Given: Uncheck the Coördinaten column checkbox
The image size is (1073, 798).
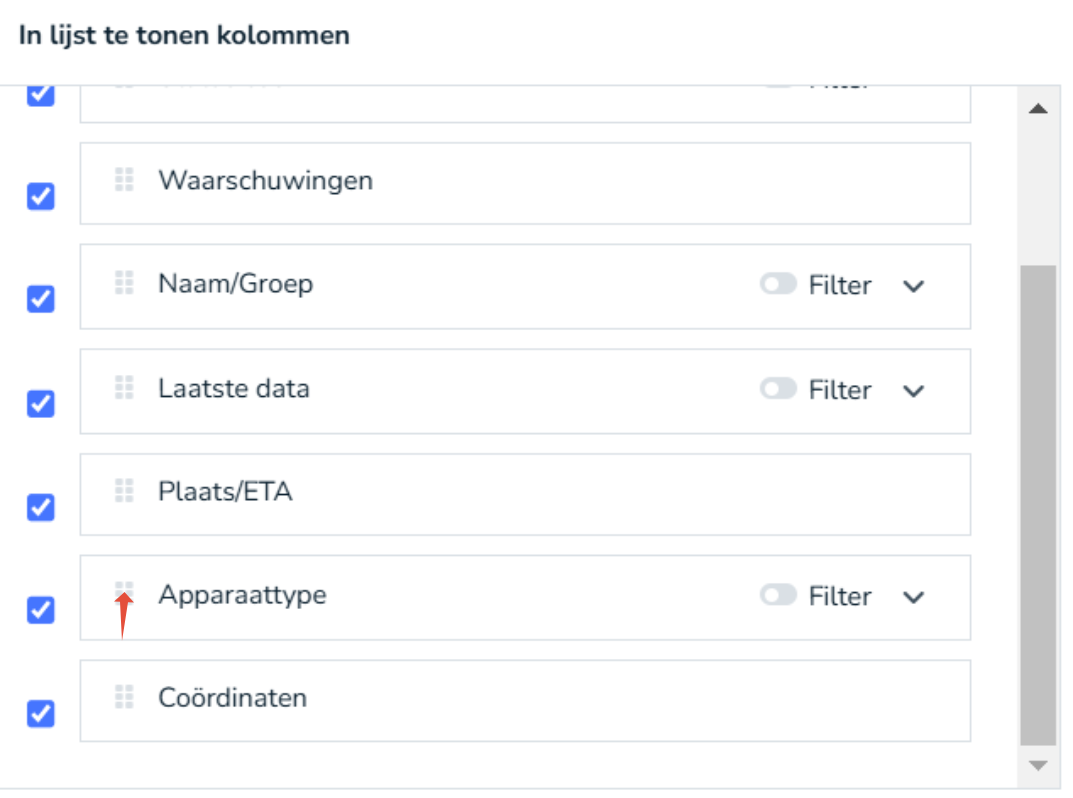Looking at the screenshot, I should tap(41, 714).
